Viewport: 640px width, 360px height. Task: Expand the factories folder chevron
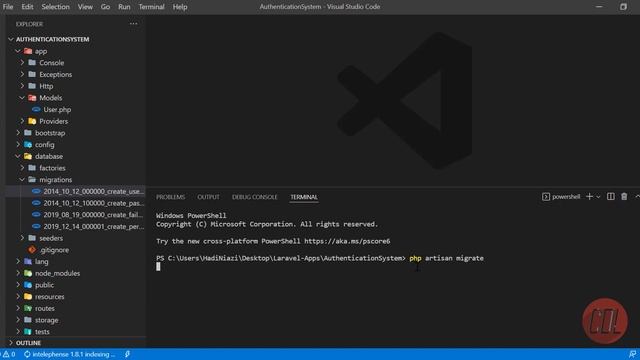pyautogui.click(x=22, y=168)
